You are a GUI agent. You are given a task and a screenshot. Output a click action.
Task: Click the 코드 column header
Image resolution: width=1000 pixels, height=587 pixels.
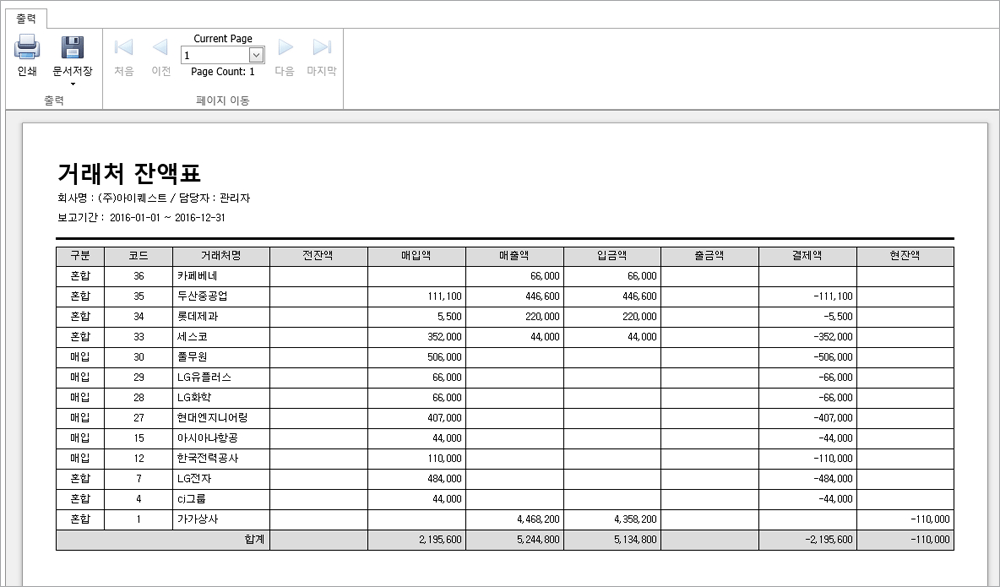tap(138, 256)
